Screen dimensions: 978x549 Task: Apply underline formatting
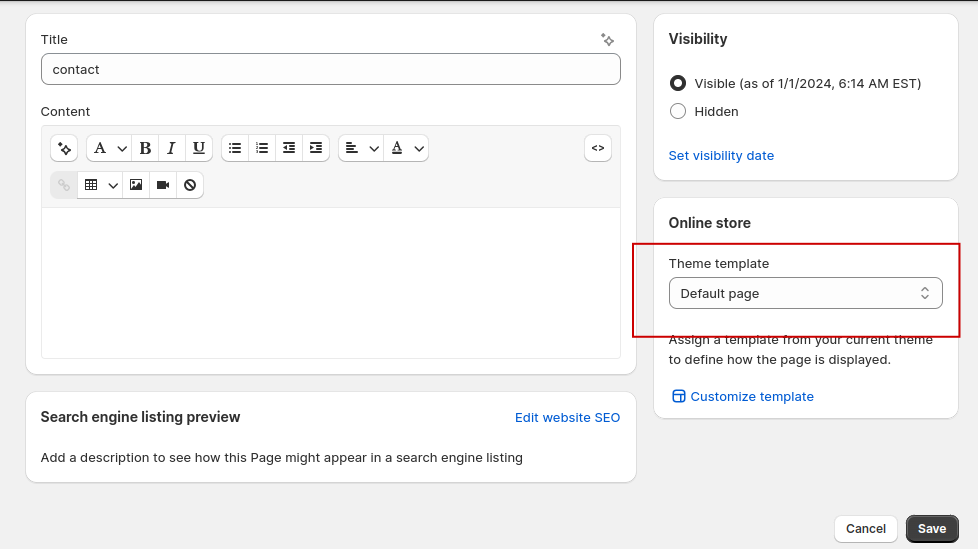point(199,148)
